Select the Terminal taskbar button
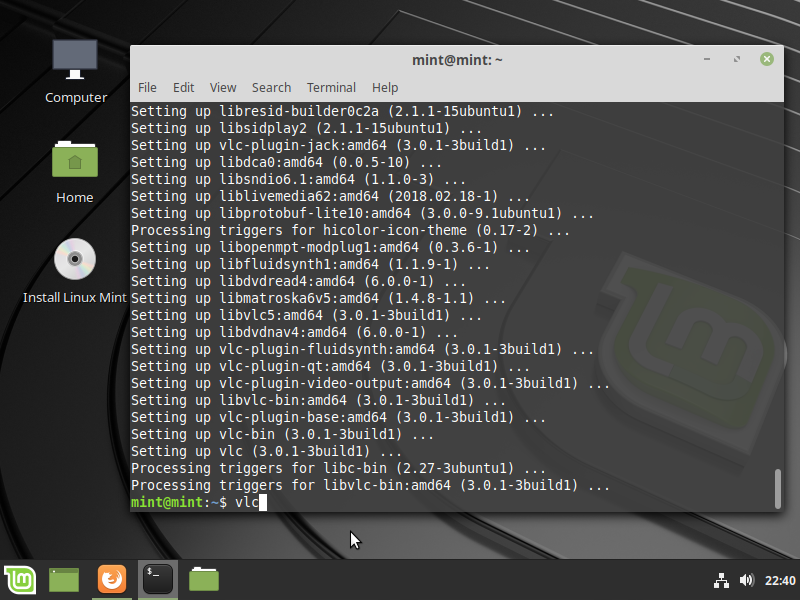The height and width of the screenshot is (600, 800). 158,579
